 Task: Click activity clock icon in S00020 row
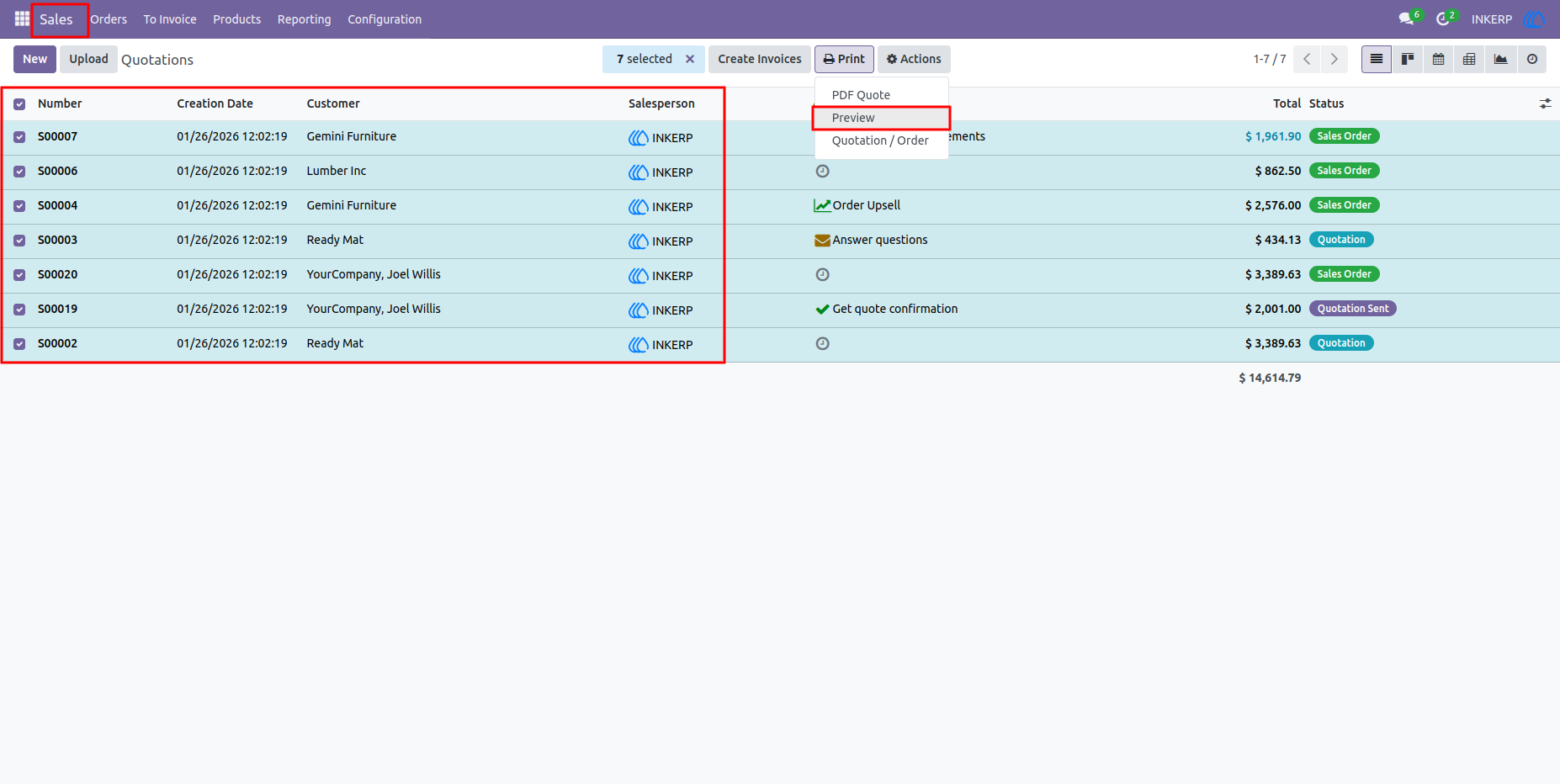823,274
